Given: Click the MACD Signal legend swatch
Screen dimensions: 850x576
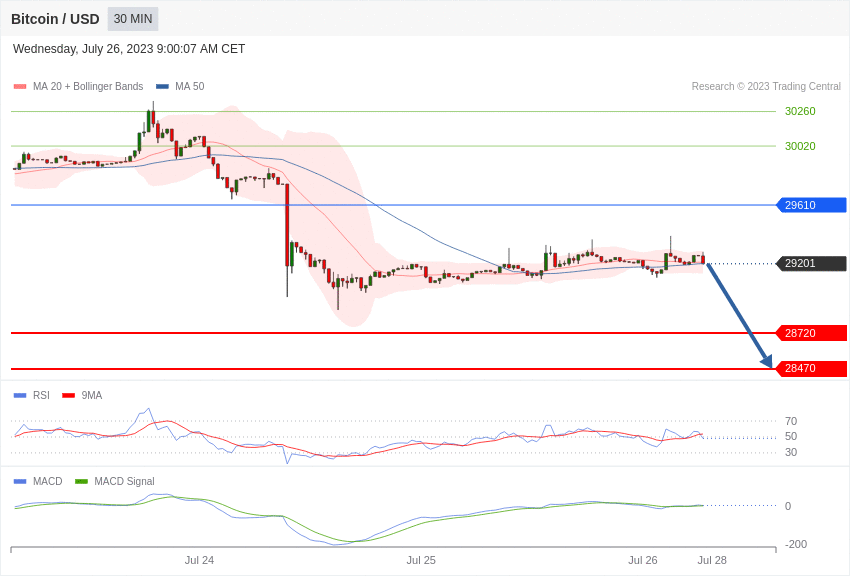Looking at the screenshot, I should (81, 481).
